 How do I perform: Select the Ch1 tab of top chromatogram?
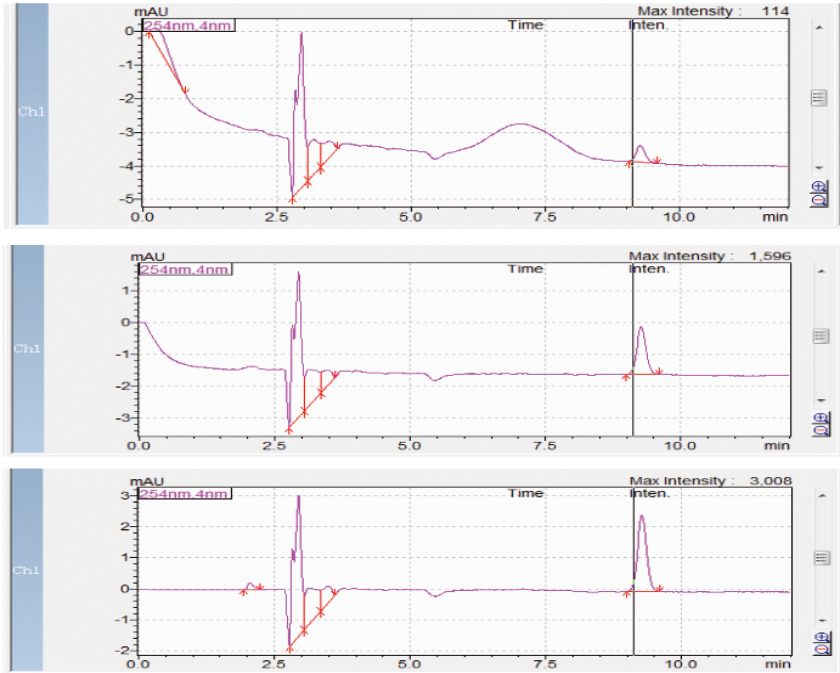tap(31, 111)
